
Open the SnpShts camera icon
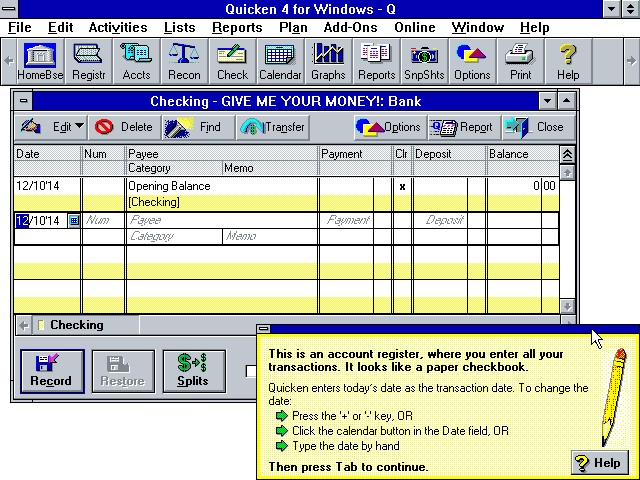coord(424,62)
